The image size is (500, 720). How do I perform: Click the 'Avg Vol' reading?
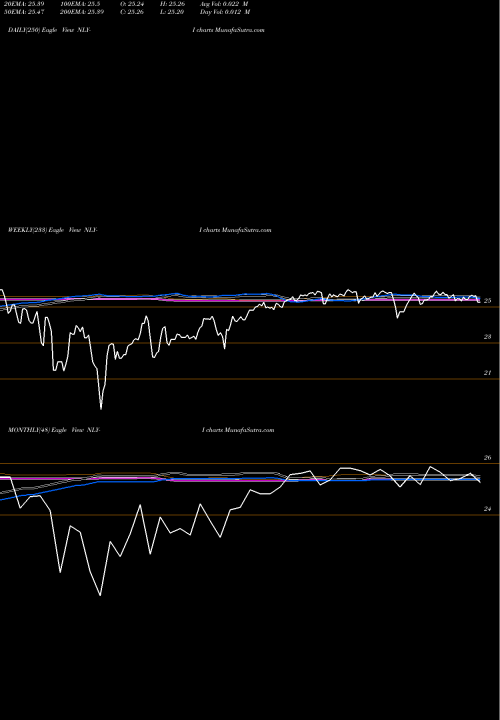pyautogui.click(x=224, y=4)
